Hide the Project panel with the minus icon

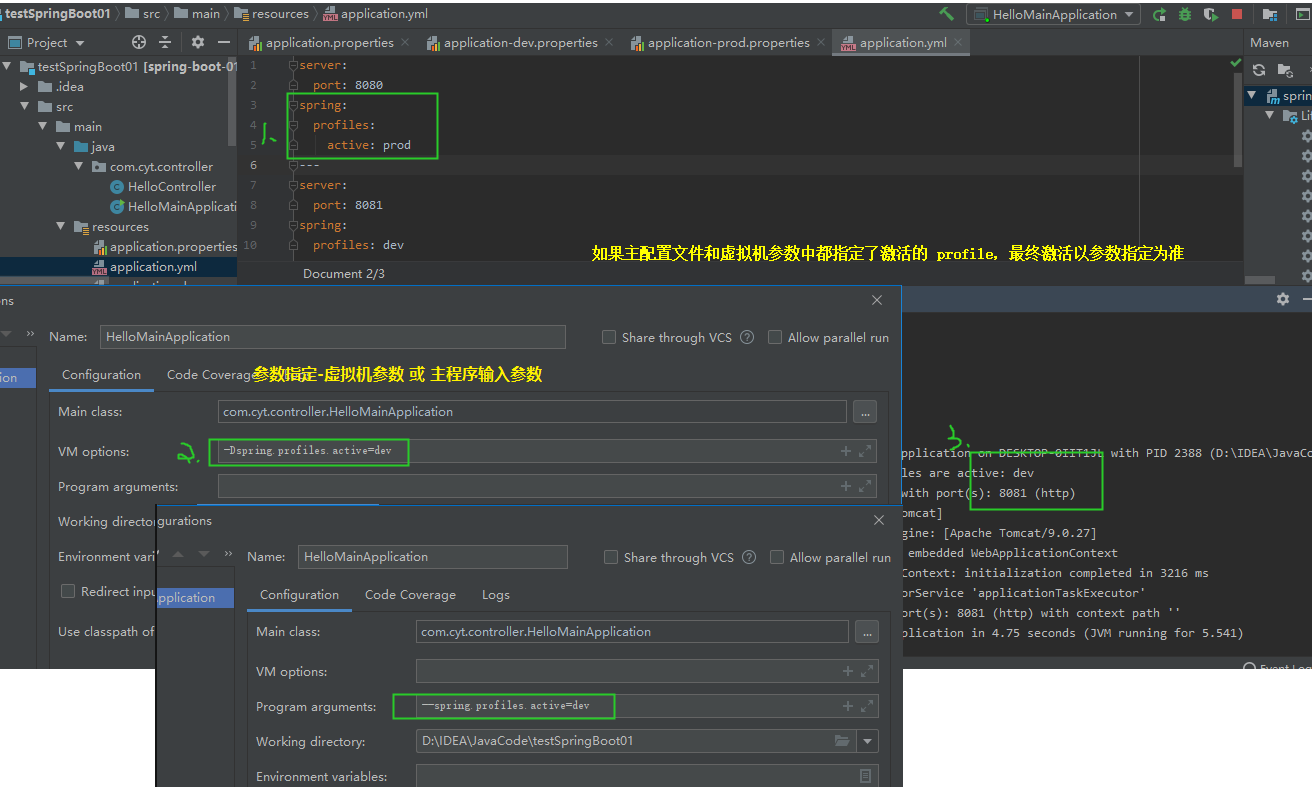click(x=224, y=42)
